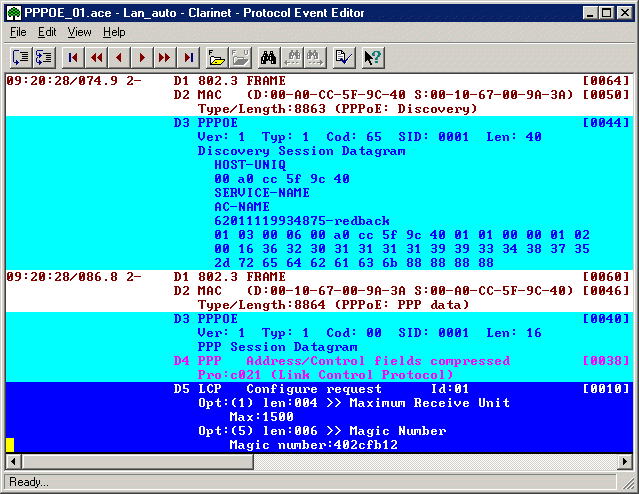
Task: Click the Ready... status bar text
Action: point(29,482)
